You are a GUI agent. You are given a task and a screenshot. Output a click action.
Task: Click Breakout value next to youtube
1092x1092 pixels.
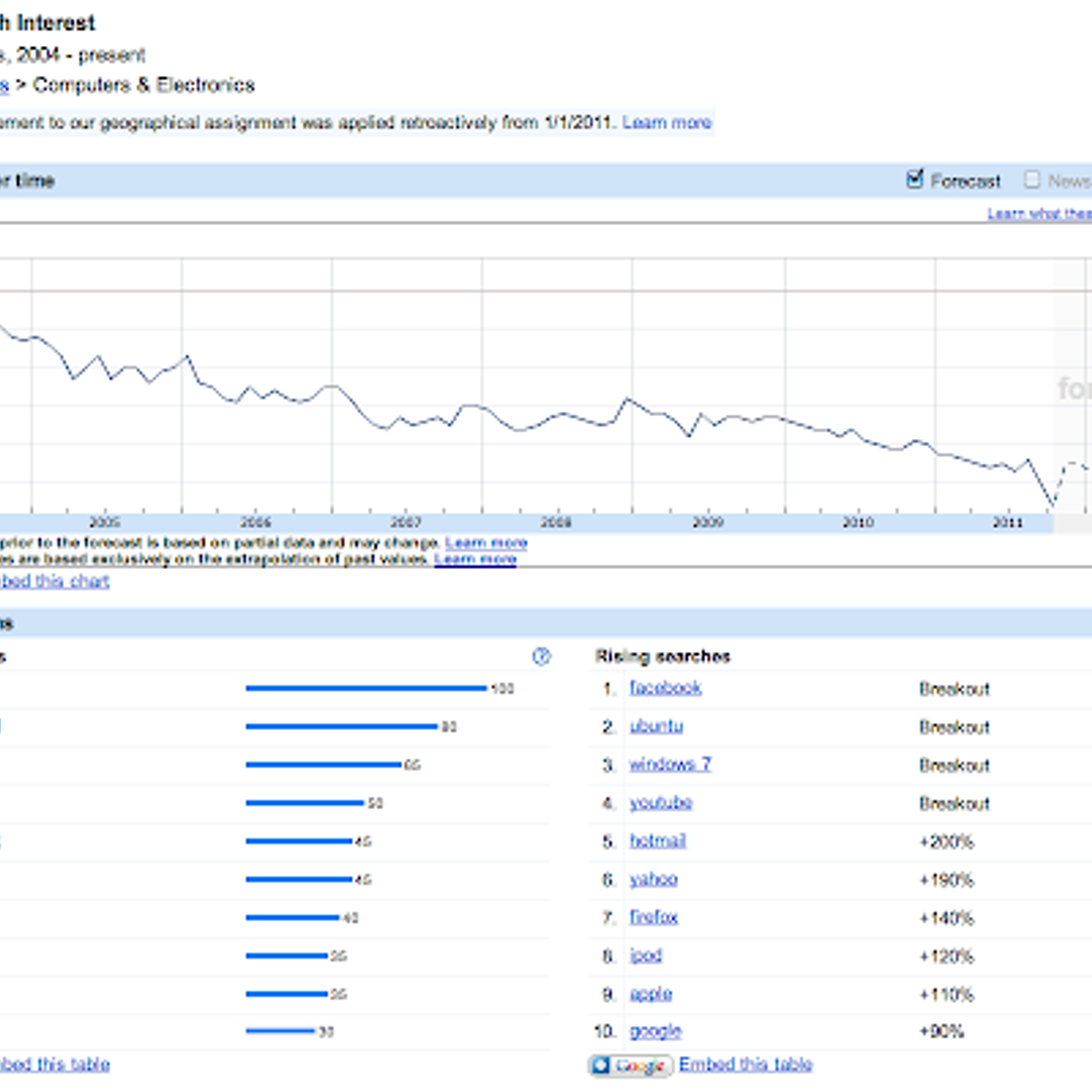coord(954,803)
